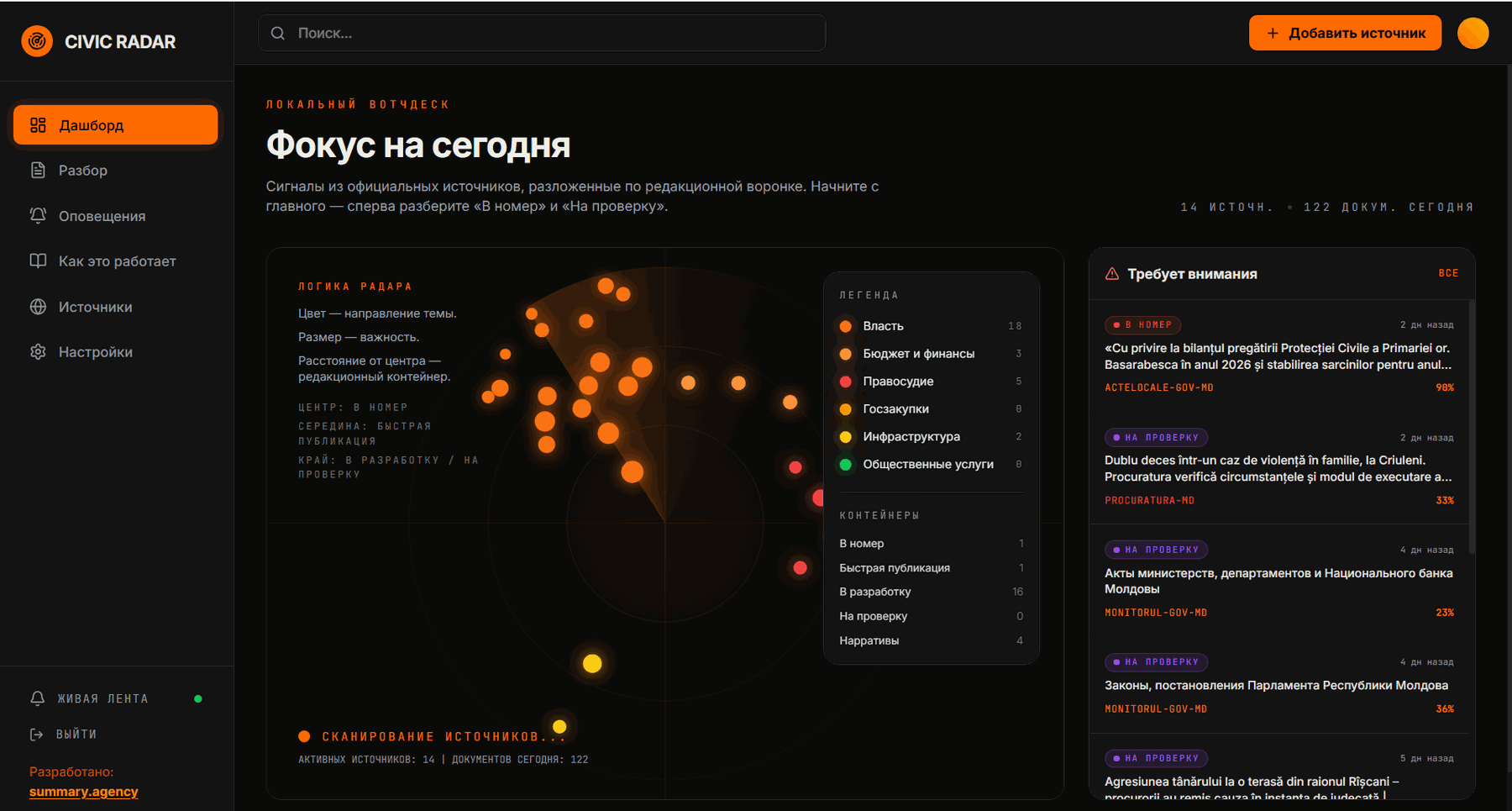Click the search magnifier icon

pyautogui.click(x=278, y=33)
